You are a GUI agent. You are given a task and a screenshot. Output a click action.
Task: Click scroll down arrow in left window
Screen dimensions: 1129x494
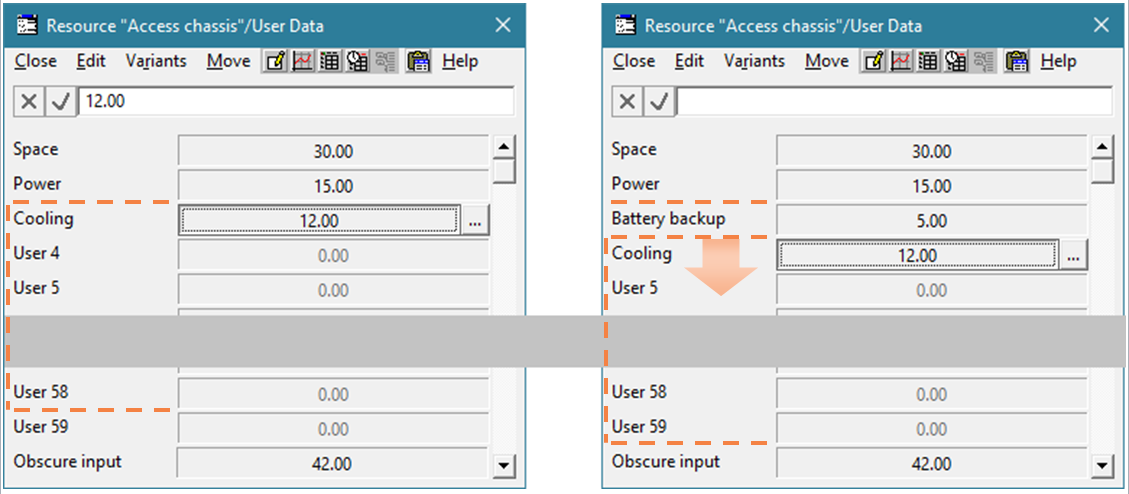[x=505, y=464]
